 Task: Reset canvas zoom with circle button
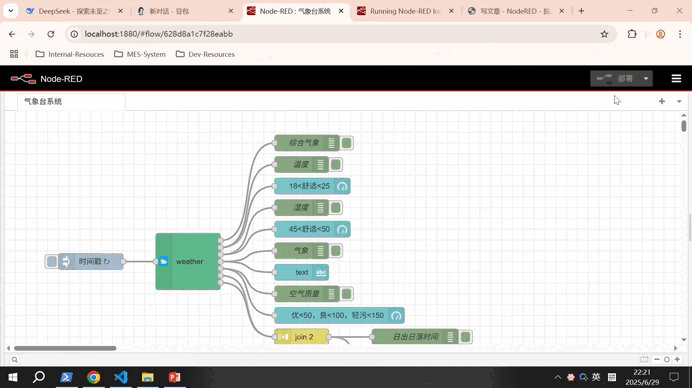[667, 359]
